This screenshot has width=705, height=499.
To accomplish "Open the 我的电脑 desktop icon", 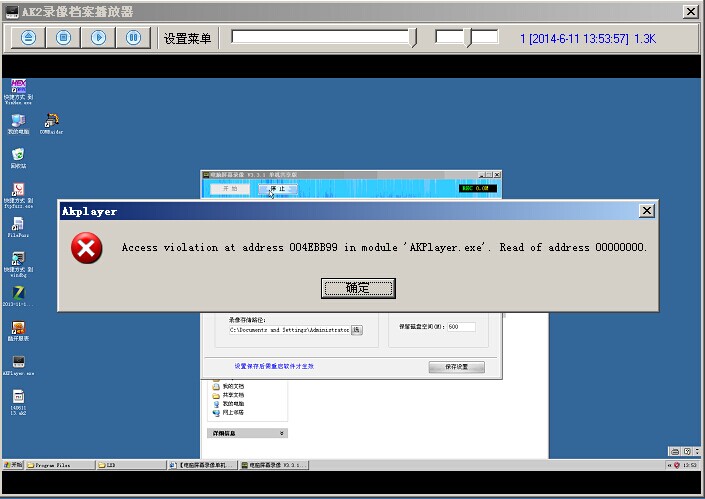I will 18,124.
